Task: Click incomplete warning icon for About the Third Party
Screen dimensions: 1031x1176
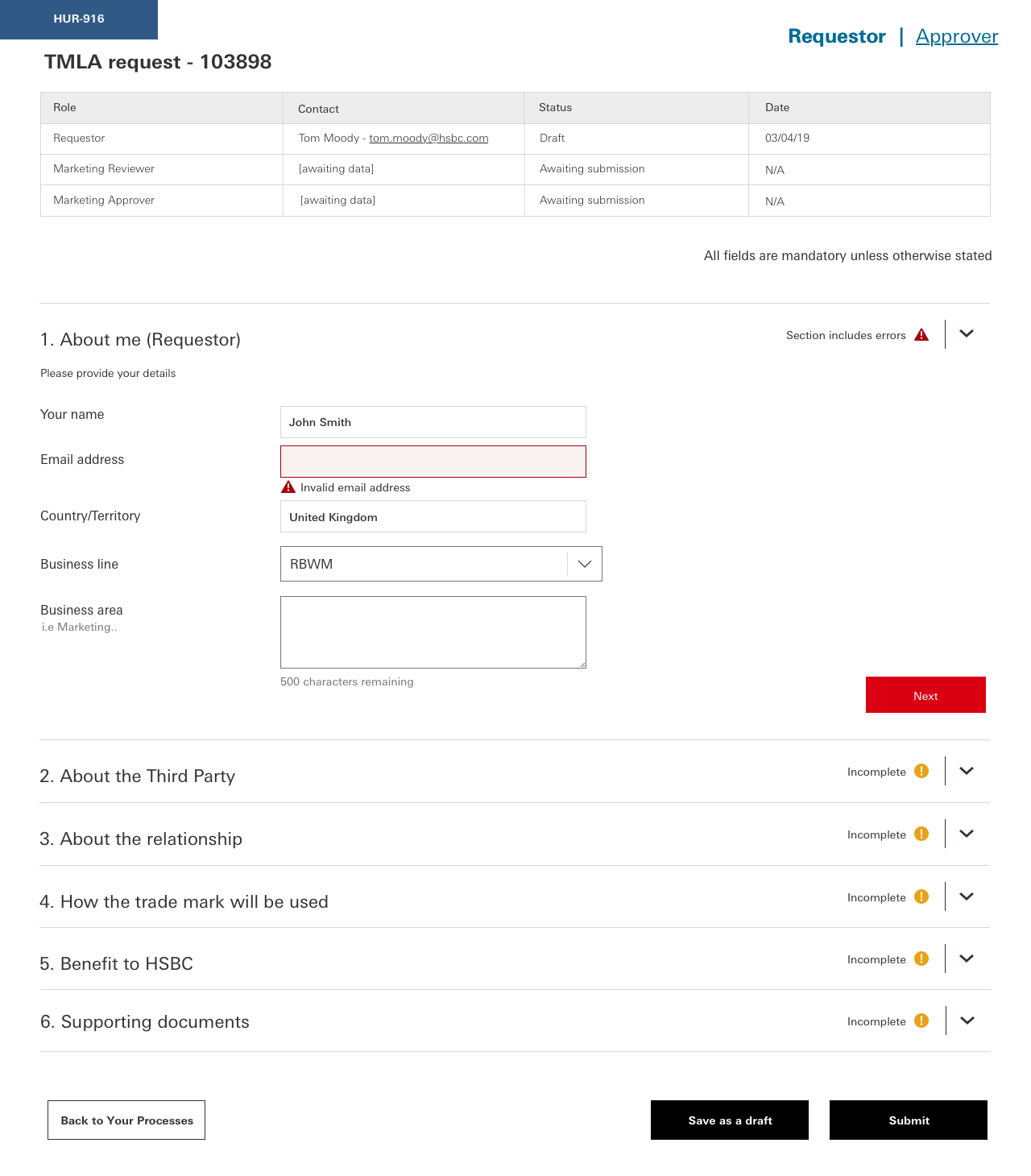Action: (x=921, y=771)
